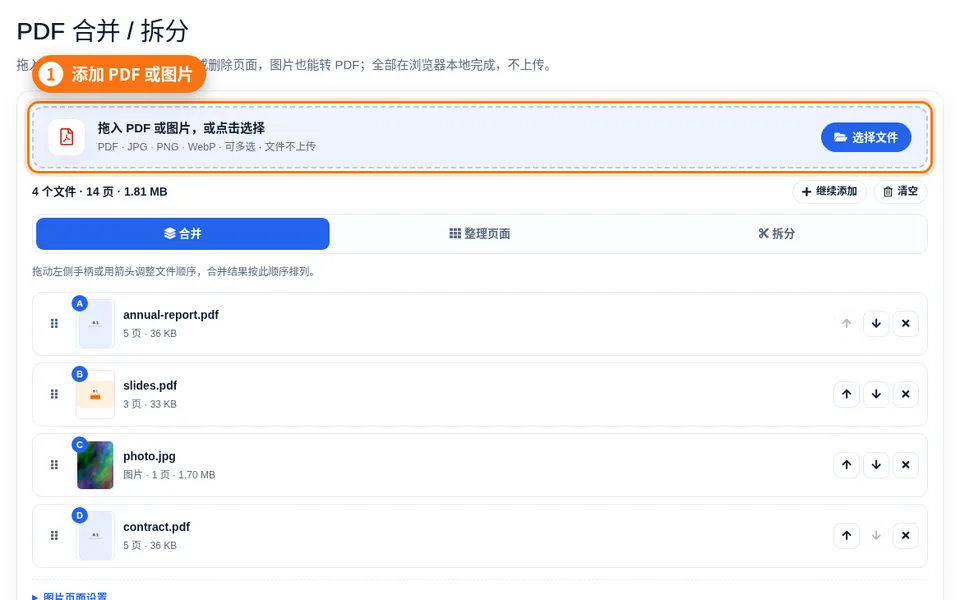Move contract.pdf up in the order
Image resolution: width=960 pixels, height=600 pixels.
click(846, 536)
